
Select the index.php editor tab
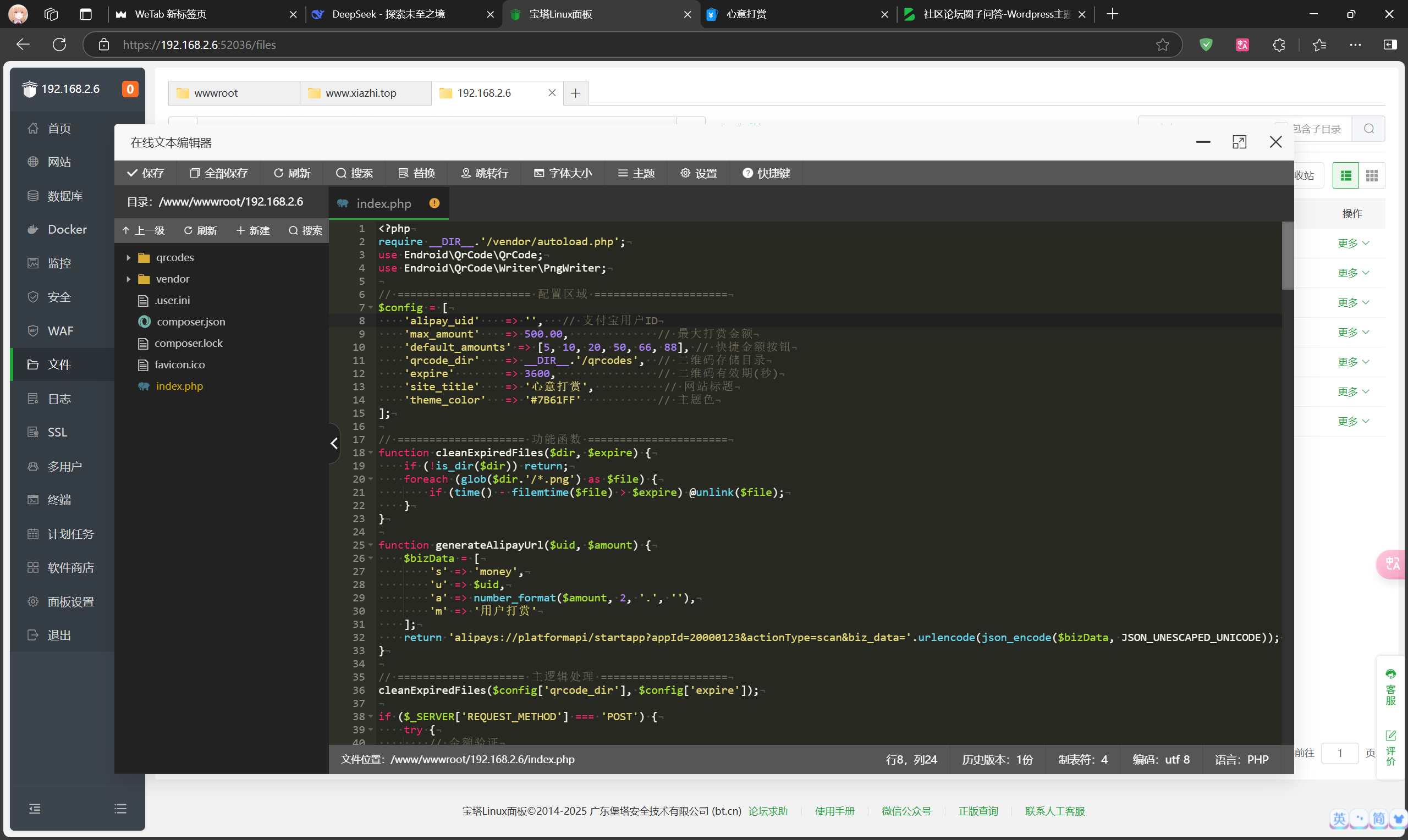tap(383, 203)
